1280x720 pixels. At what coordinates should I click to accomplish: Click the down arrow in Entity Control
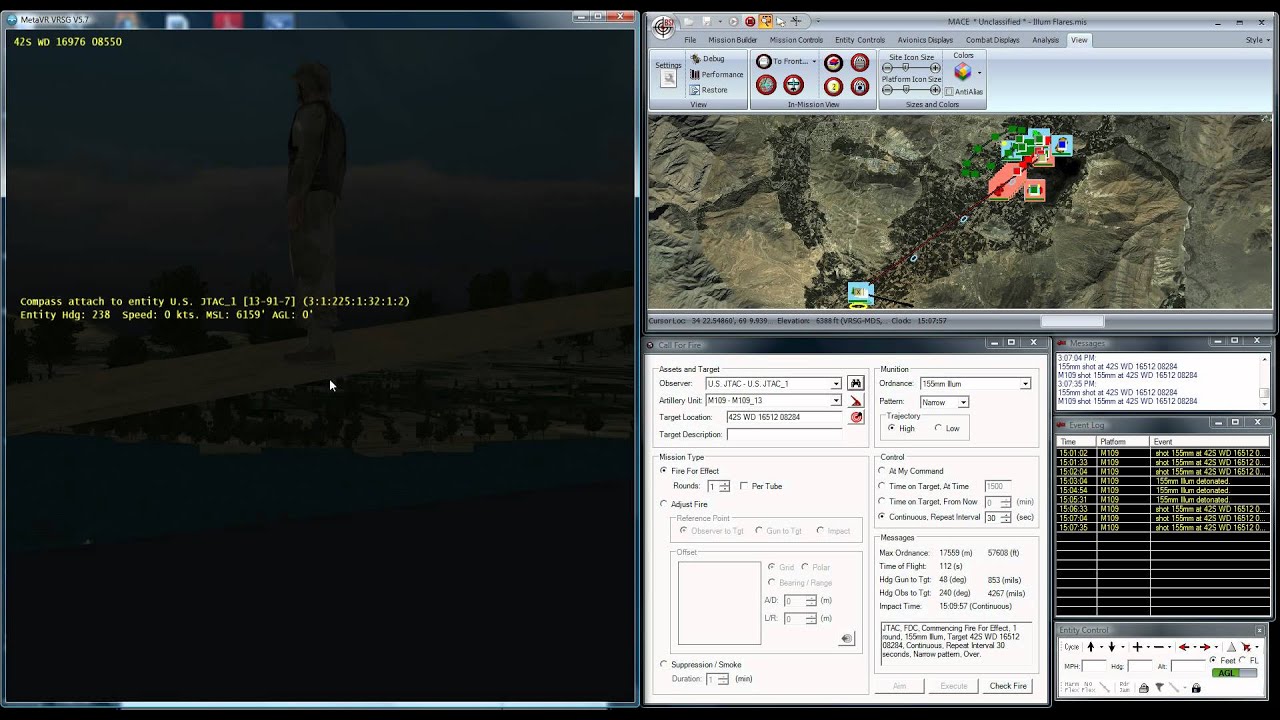click(x=1110, y=647)
